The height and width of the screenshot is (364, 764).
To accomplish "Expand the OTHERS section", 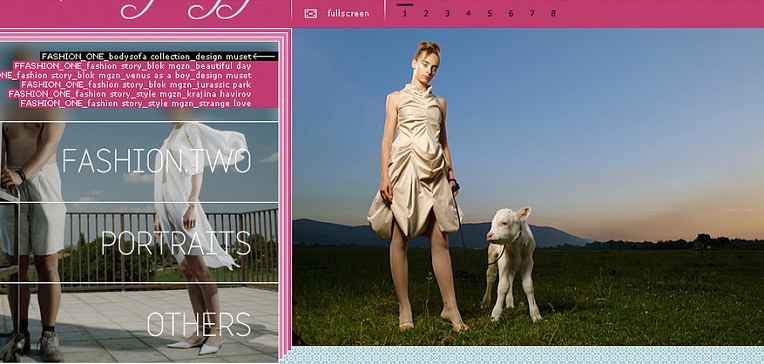I will 199,325.
